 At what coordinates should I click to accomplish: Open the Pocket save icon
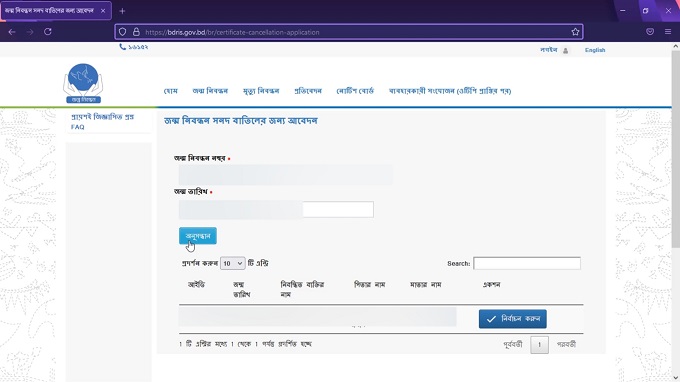coord(650,32)
